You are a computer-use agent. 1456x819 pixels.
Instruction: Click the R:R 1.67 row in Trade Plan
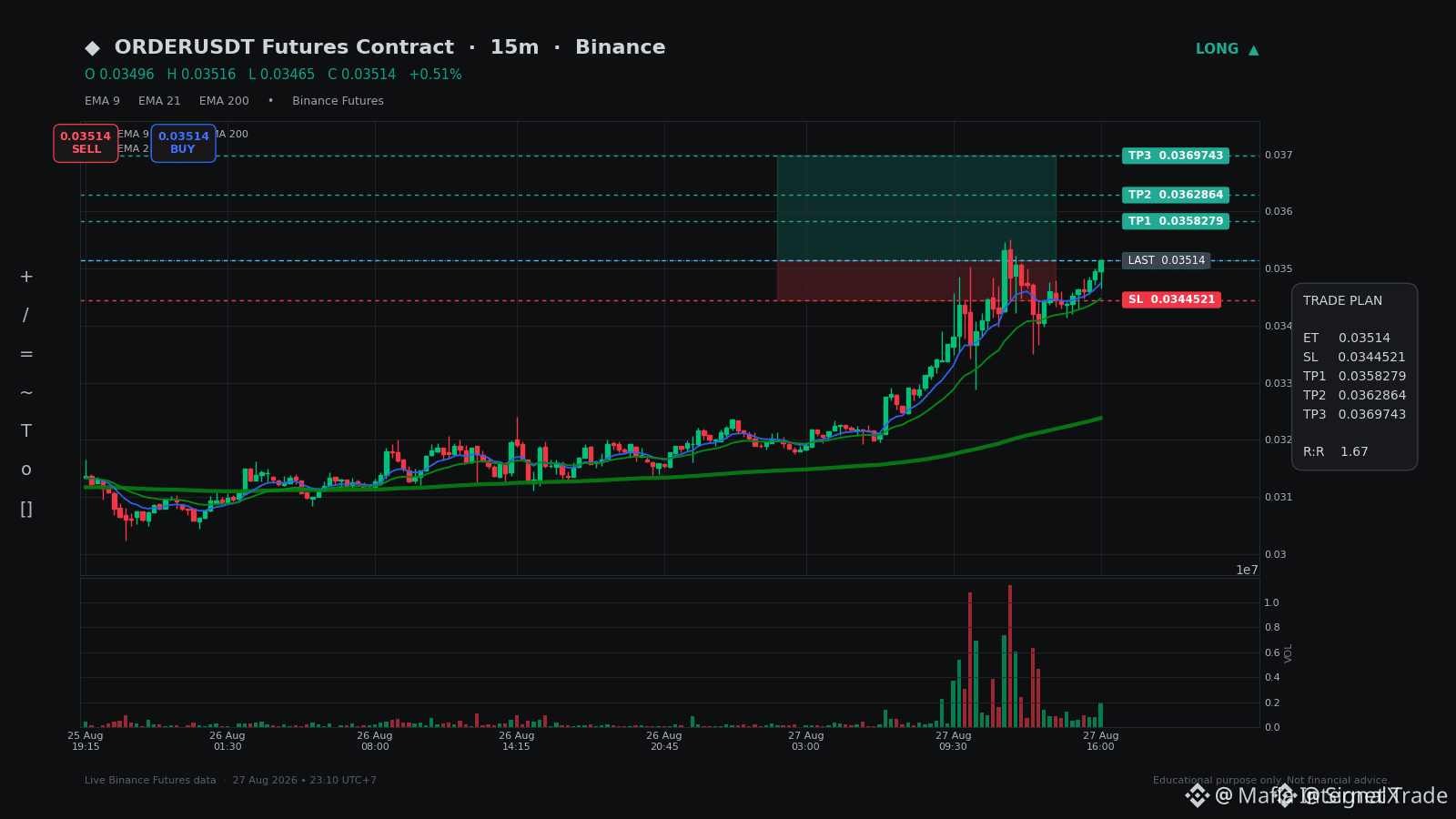(1336, 452)
